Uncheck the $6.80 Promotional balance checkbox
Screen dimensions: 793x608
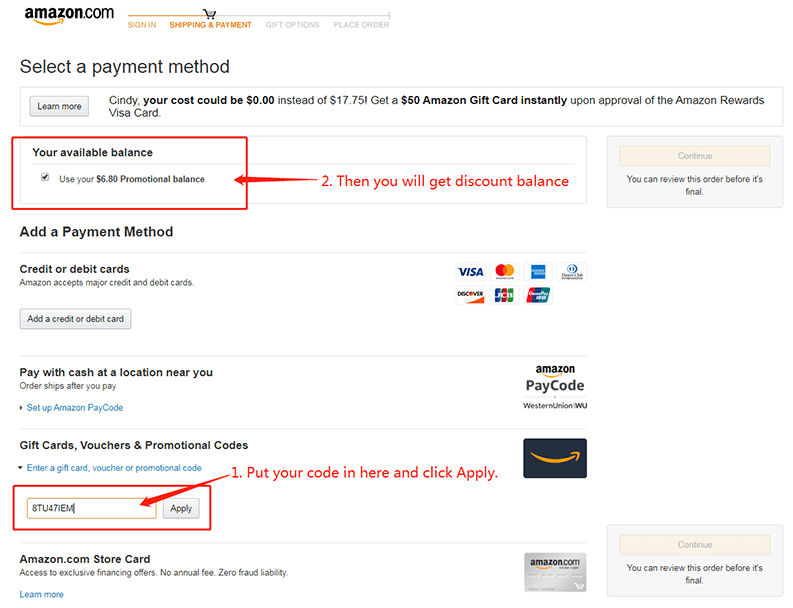click(45, 178)
